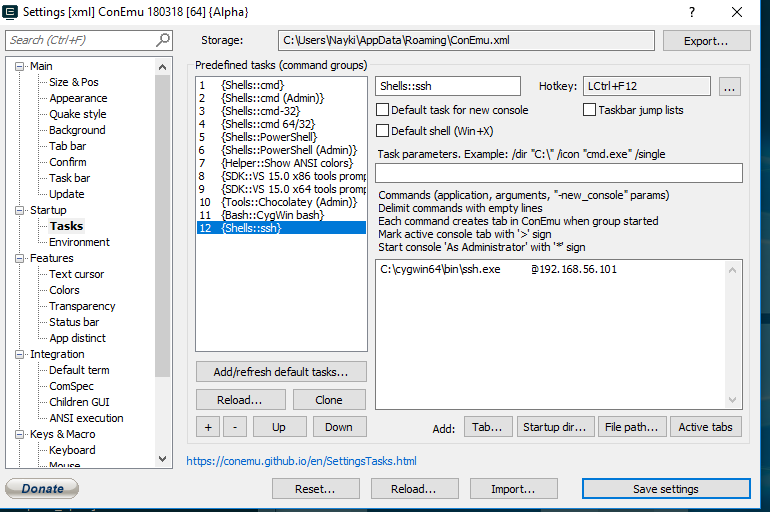Click Startup dir... button

pos(555,427)
